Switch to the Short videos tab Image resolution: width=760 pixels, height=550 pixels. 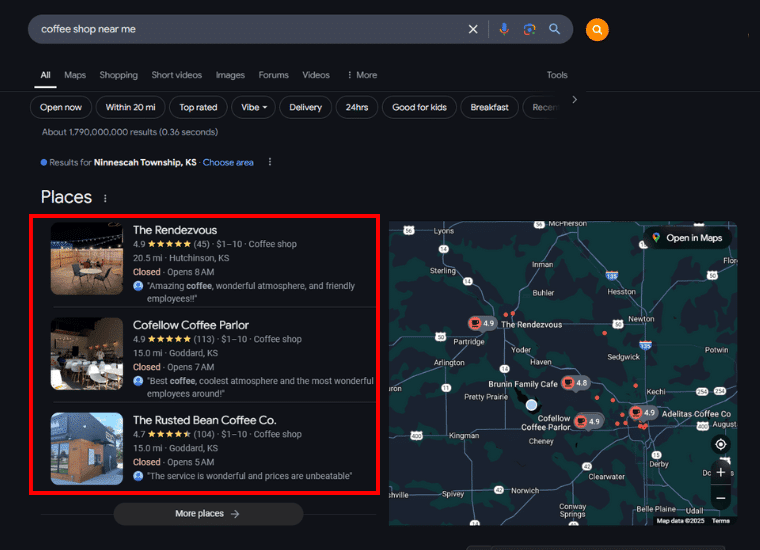176,75
